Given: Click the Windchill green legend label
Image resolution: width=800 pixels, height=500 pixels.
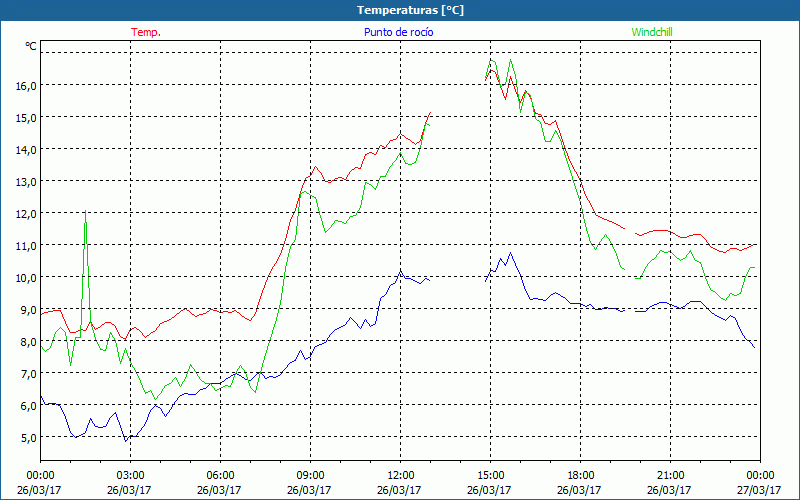Looking at the screenshot, I should [652, 32].
